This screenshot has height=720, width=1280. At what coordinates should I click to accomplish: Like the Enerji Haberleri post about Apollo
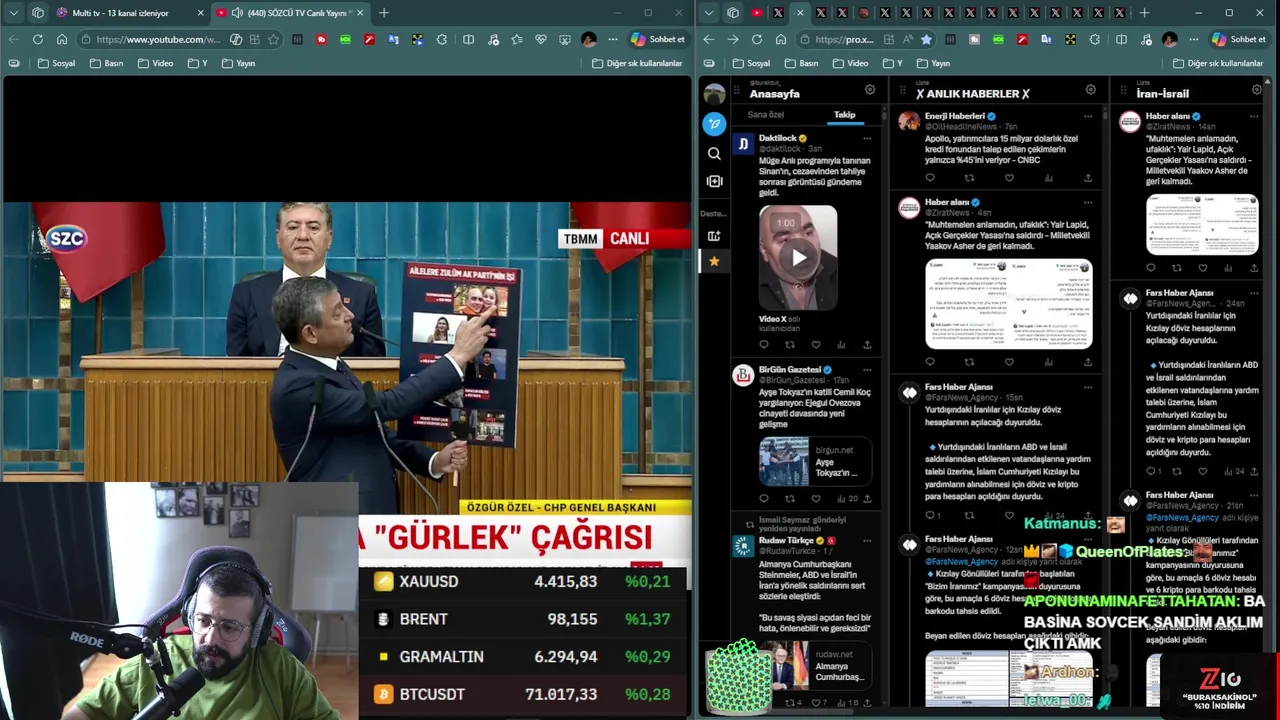(x=1009, y=178)
